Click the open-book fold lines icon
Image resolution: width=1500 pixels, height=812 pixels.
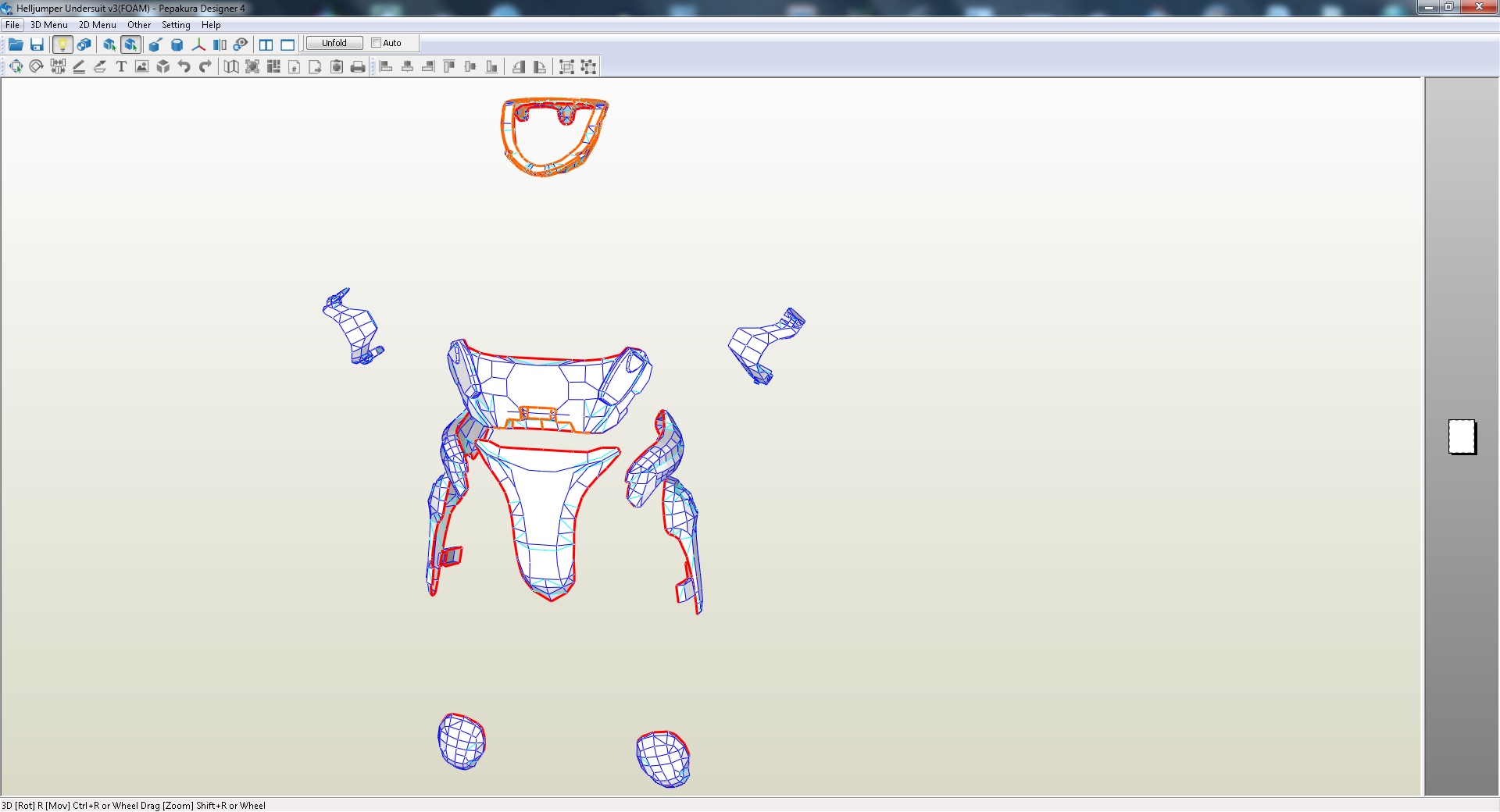click(x=231, y=66)
